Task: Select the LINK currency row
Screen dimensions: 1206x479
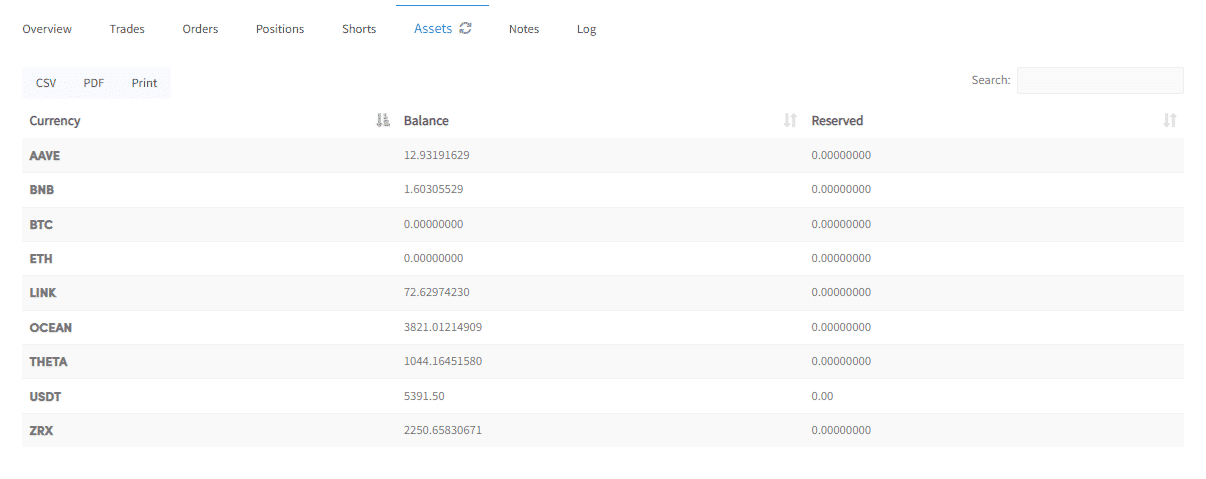Action: click(x=603, y=292)
